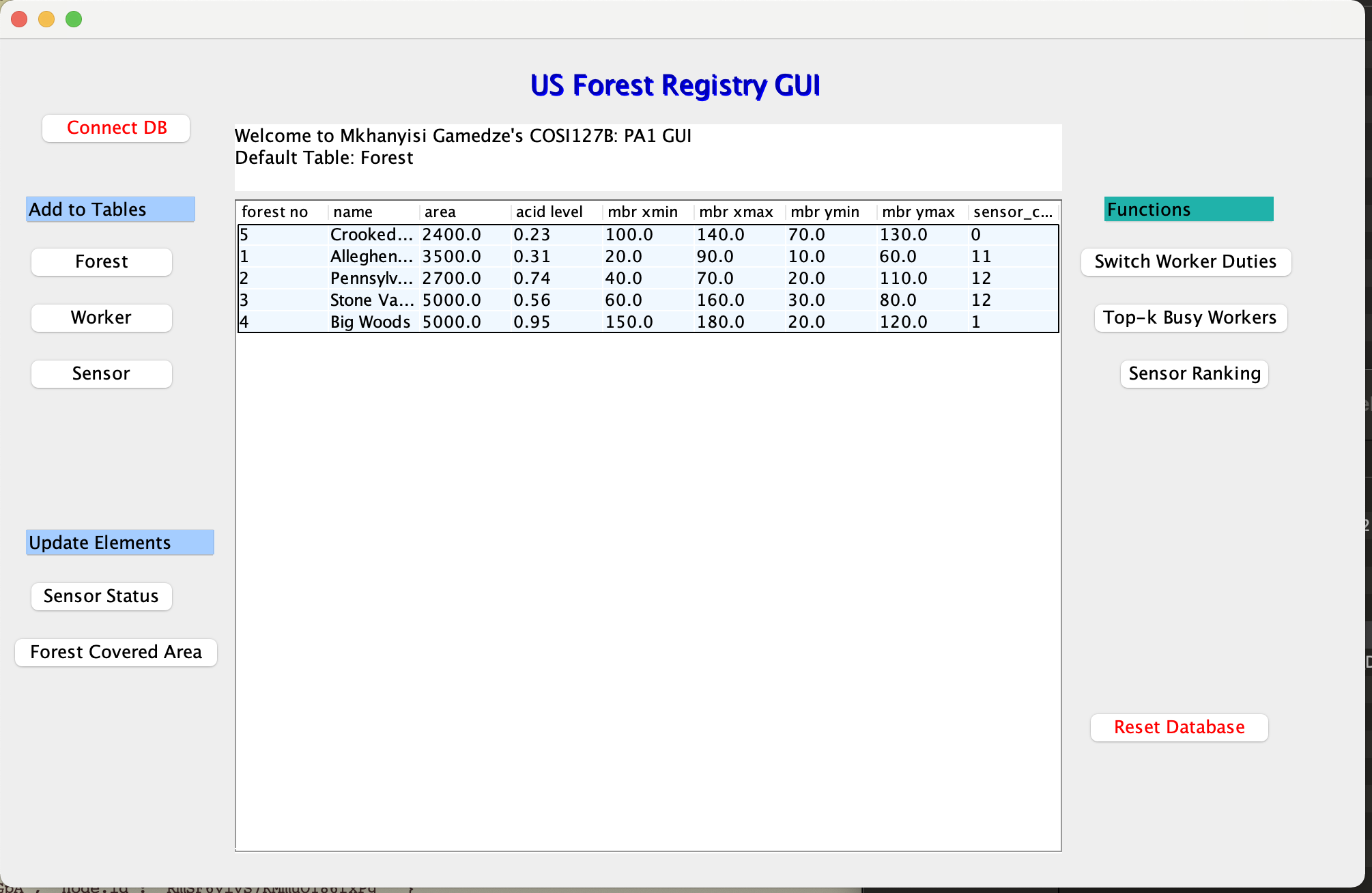
Task: Click the Alleghen... row name cell
Action: [x=371, y=257]
